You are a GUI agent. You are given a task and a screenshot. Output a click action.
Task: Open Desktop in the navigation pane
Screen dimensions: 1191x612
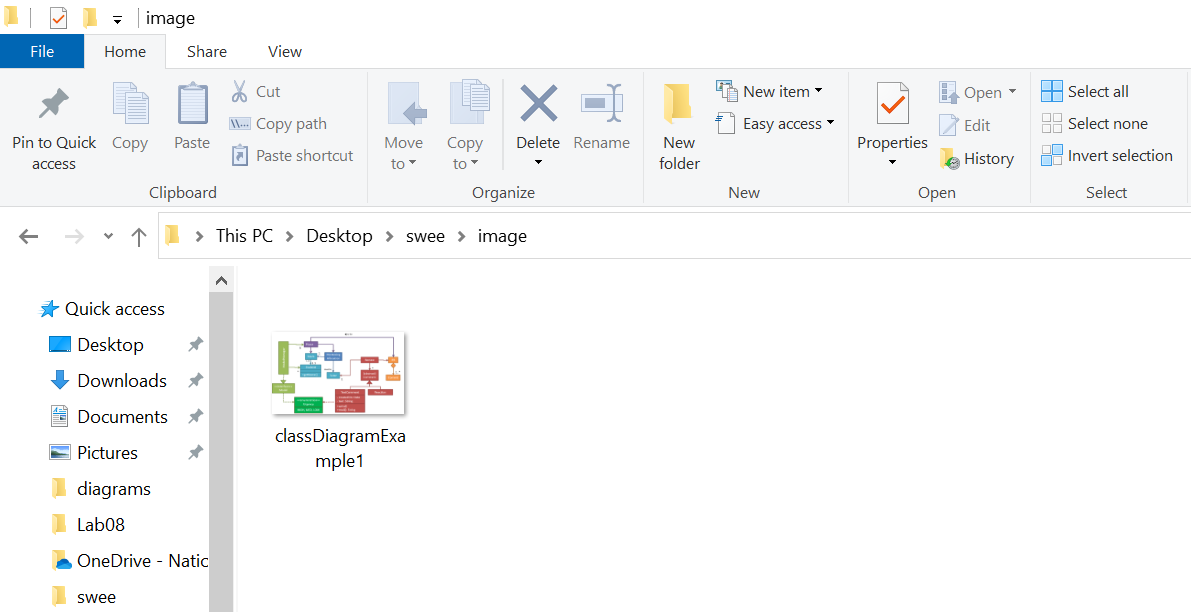coord(110,345)
